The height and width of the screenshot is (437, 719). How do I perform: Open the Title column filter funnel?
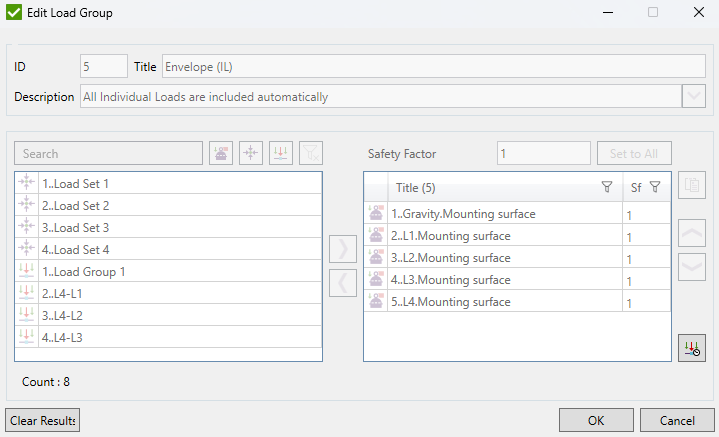click(x=606, y=187)
